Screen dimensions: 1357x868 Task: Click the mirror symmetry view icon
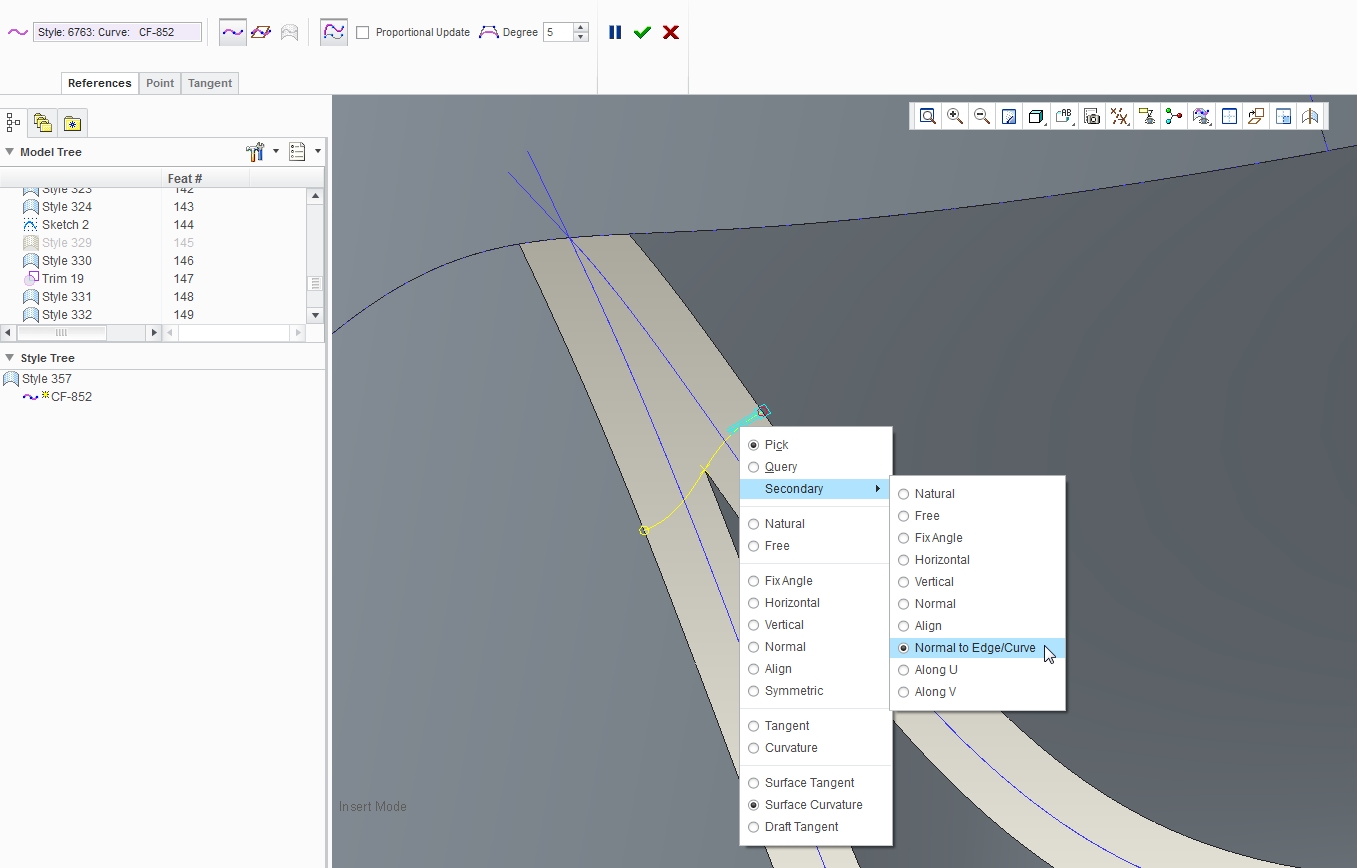coord(1310,116)
